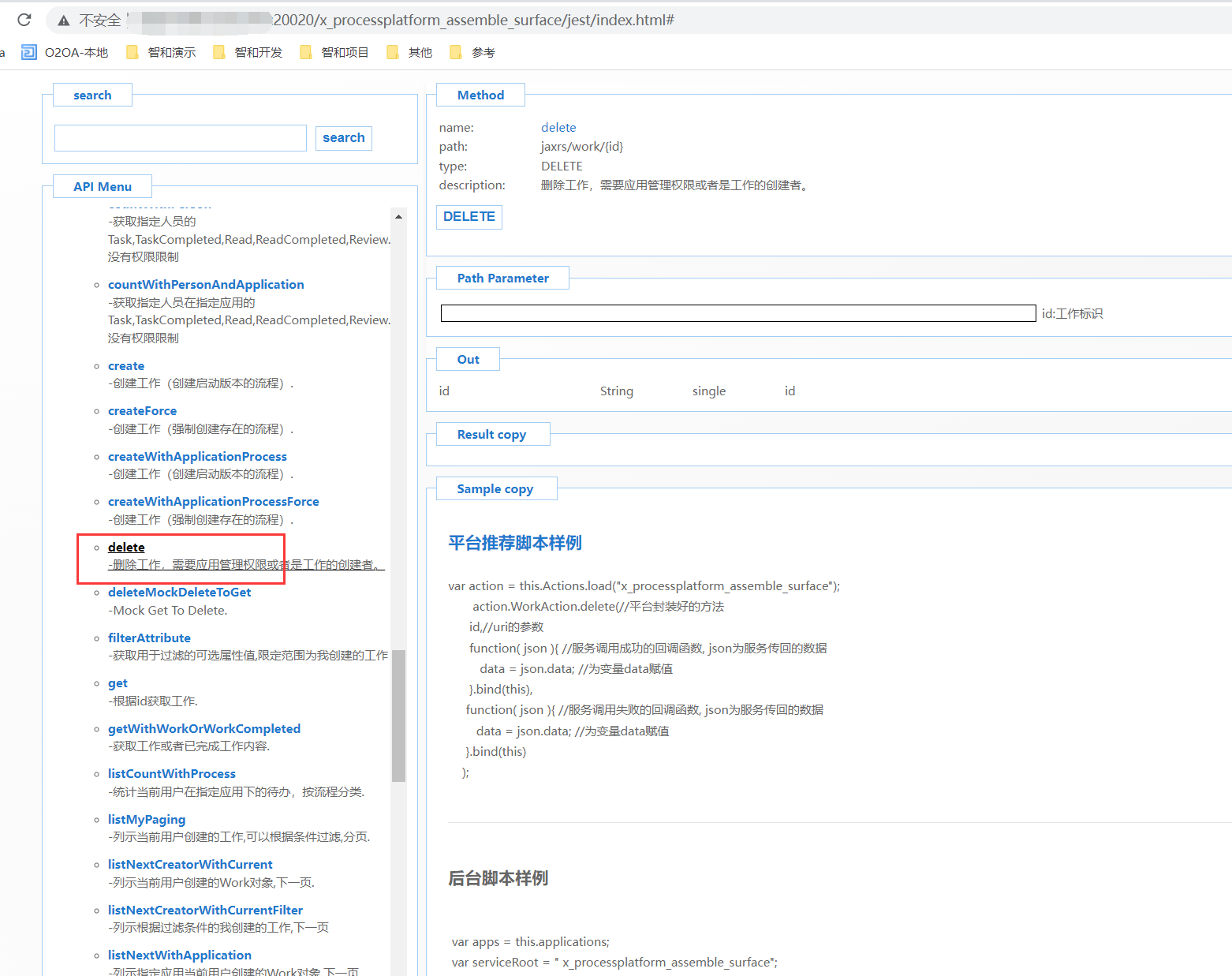
Task: Select the delete entry in API Menu
Action: click(x=126, y=547)
